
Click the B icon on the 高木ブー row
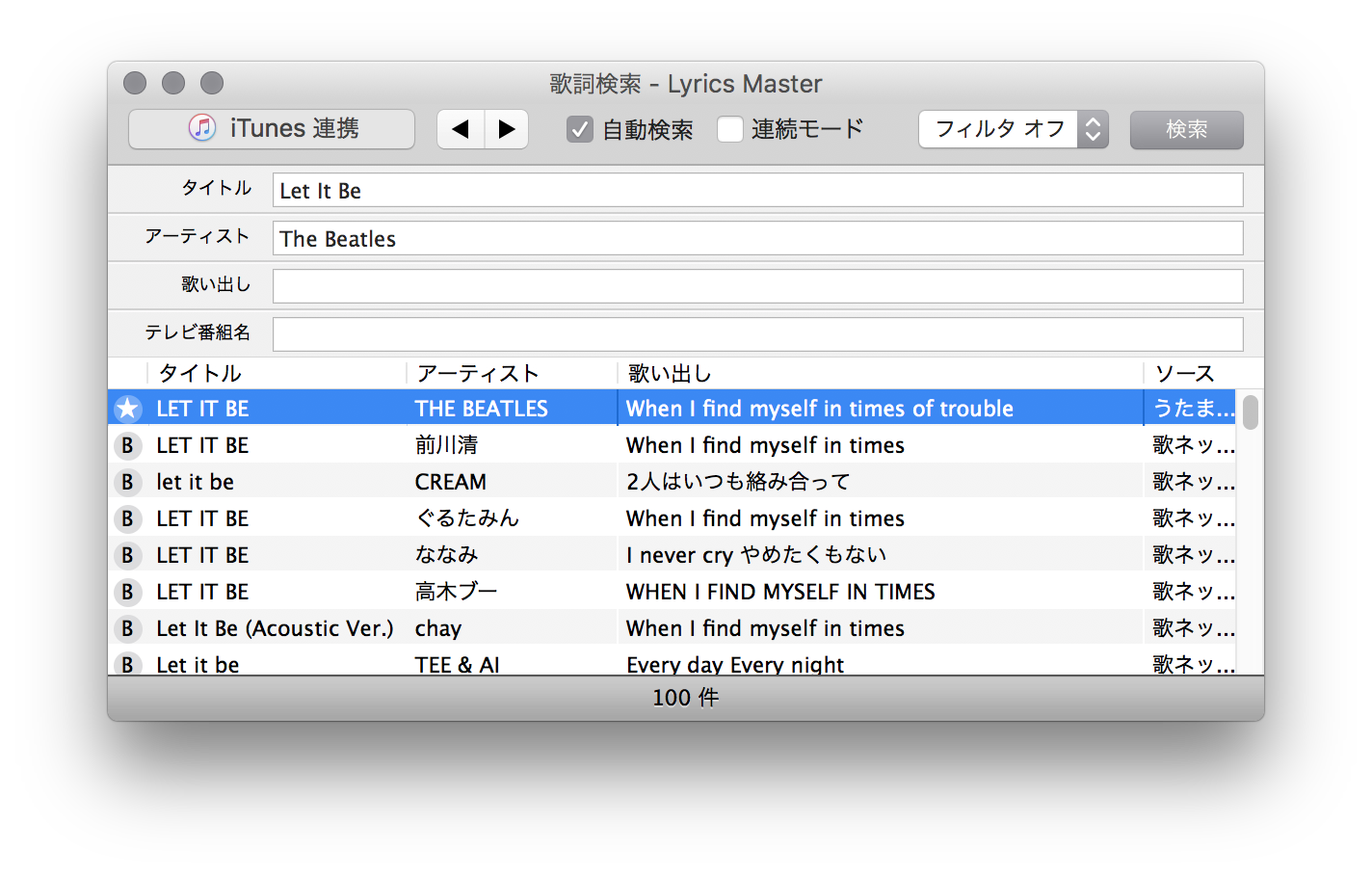tap(127, 592)
